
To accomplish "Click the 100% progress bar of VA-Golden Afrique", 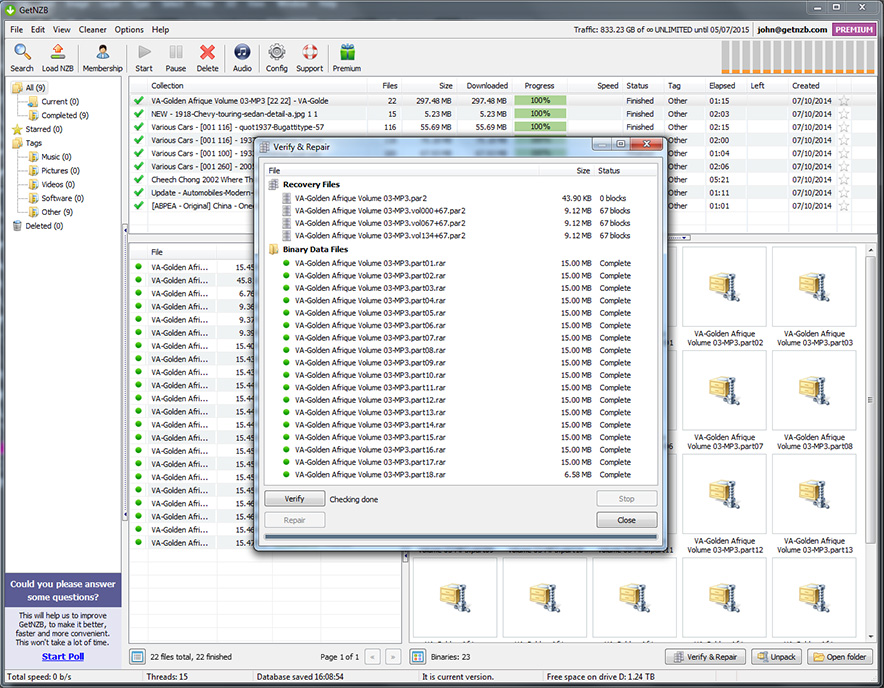I will (540, 101).
